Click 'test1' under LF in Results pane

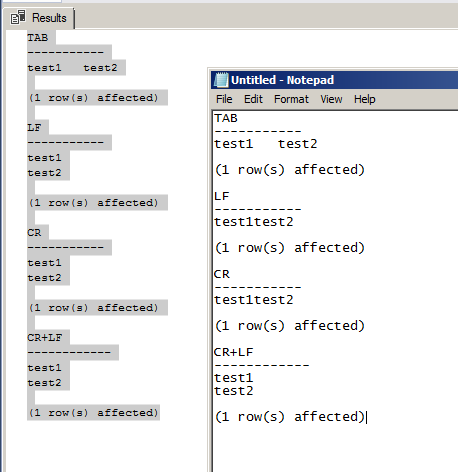click(45, 158)
